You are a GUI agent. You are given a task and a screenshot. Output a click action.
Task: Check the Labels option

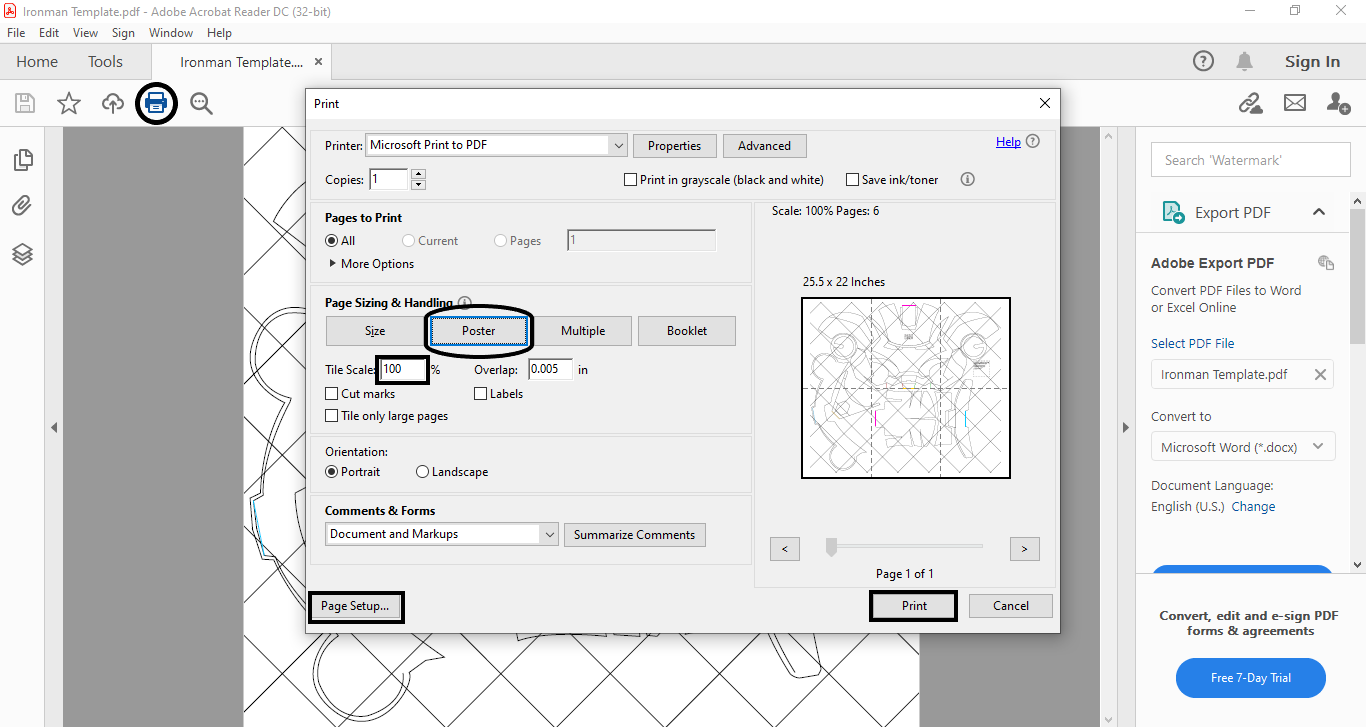click(481, 394)
